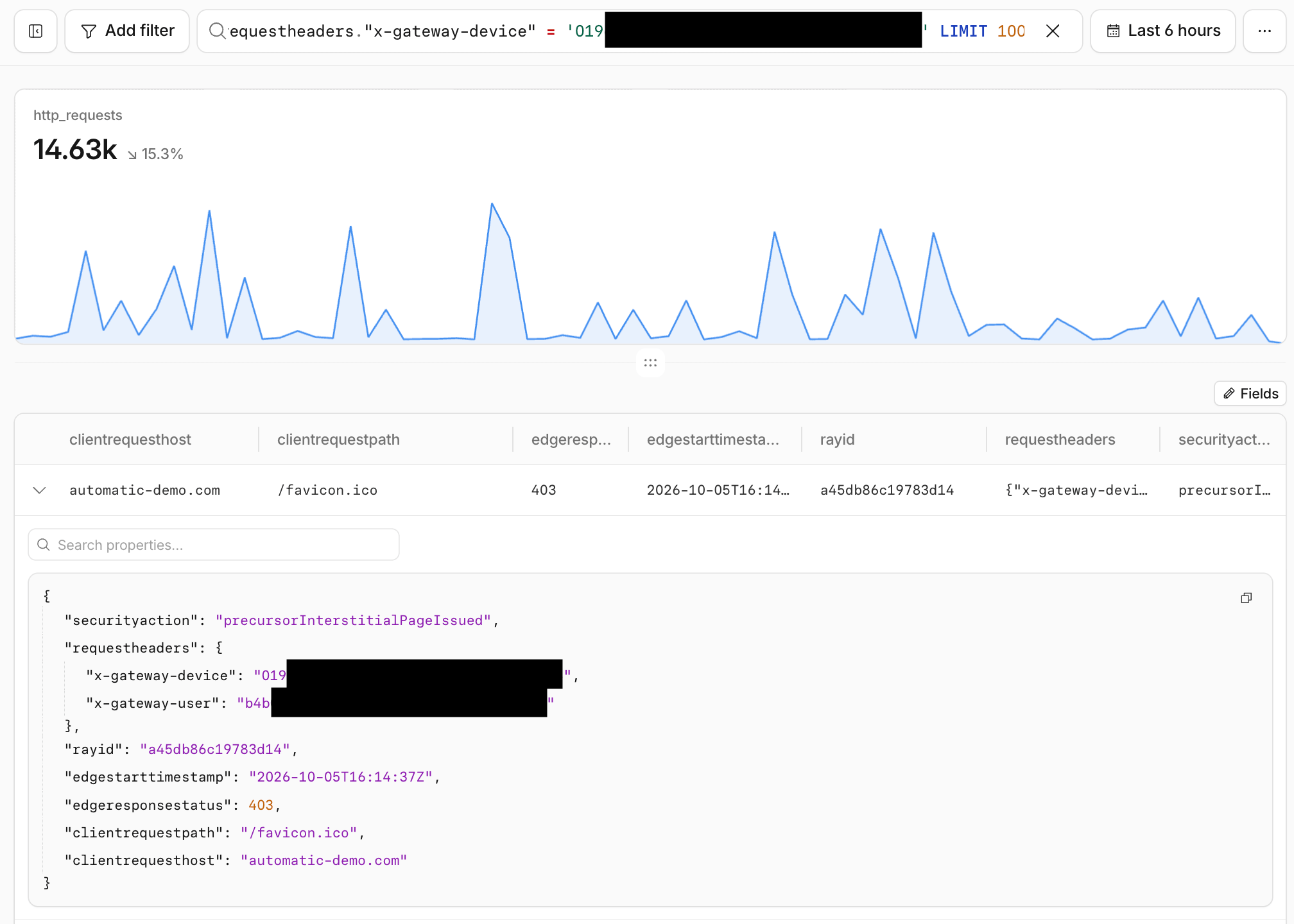Click the edgeresp... column header

[571, 440]
